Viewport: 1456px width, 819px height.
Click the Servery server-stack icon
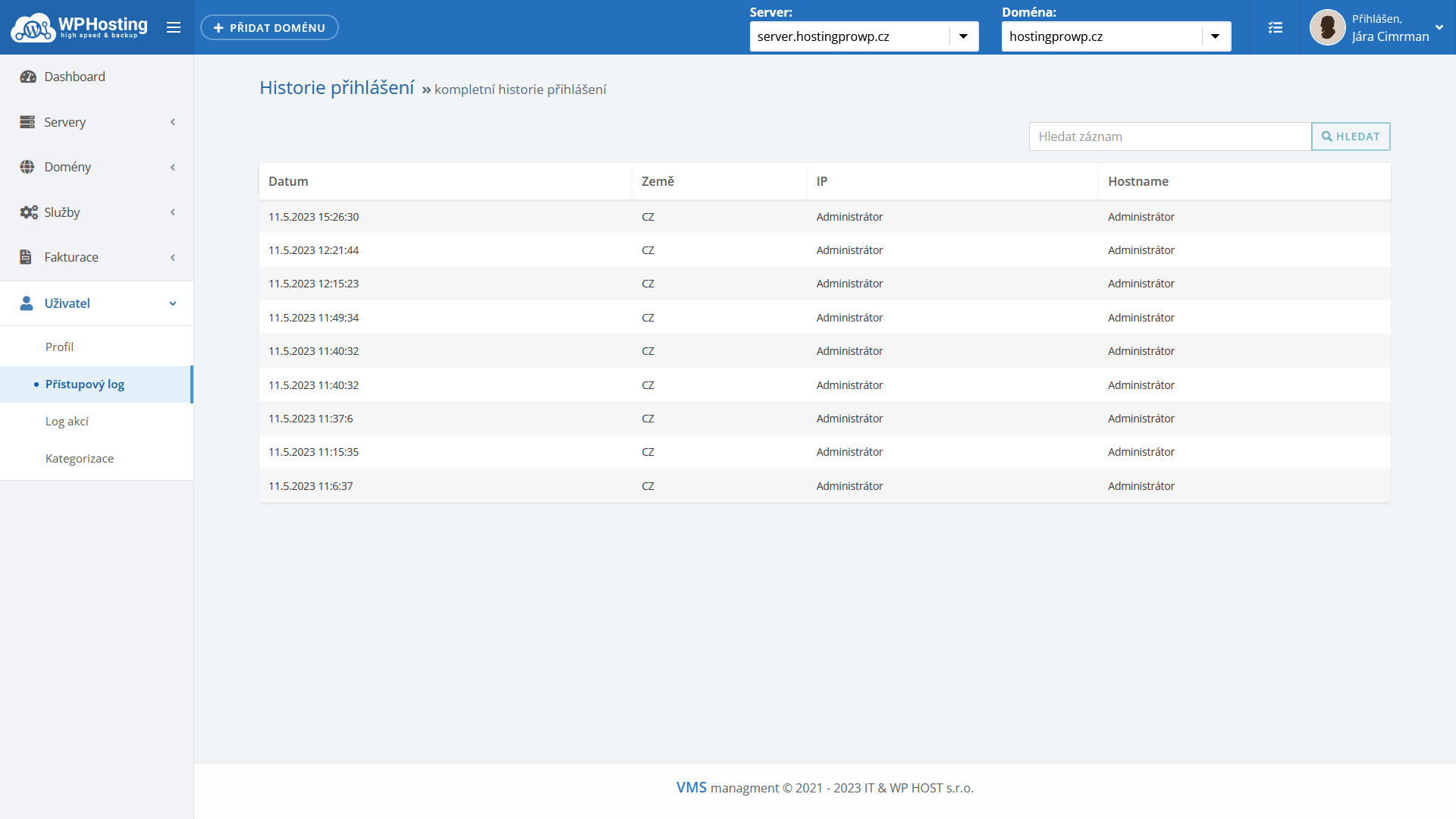pyautogui.click(x=27, y=122)
